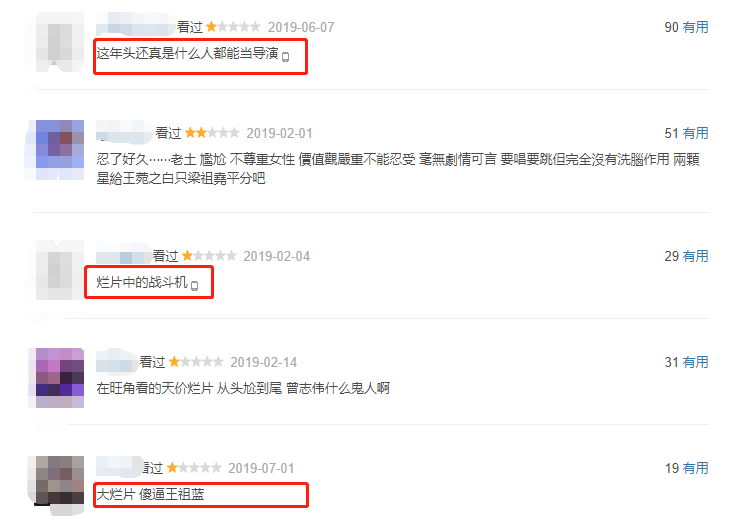Mark the 51-vote comment as 有用
The image size is (742, 523).
click(x=695, y=133)
